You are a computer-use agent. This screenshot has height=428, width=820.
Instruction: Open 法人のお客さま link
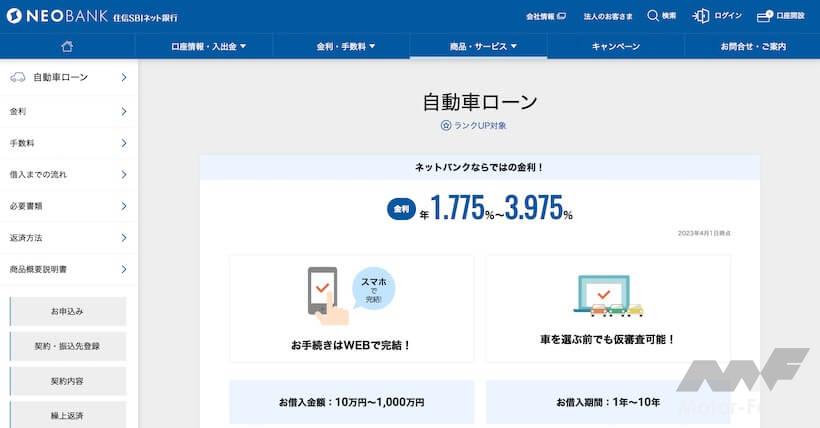(x=608, y=16)
